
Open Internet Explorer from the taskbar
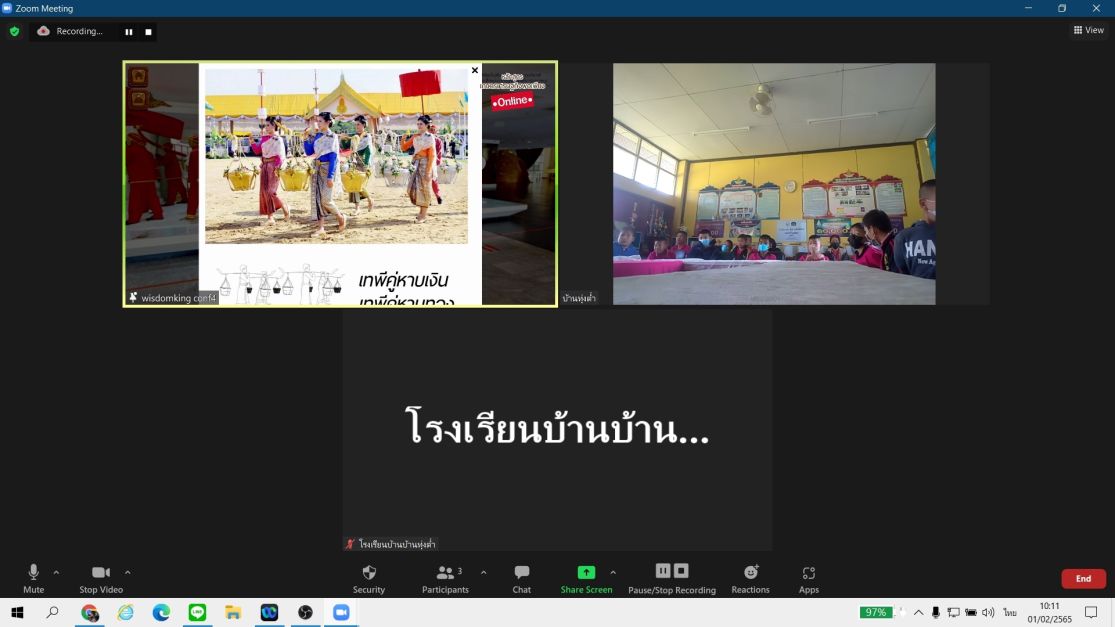coord(125,612)
